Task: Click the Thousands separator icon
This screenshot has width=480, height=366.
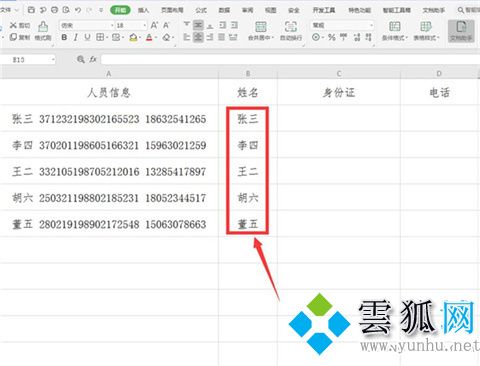Action: coord(343,37)
